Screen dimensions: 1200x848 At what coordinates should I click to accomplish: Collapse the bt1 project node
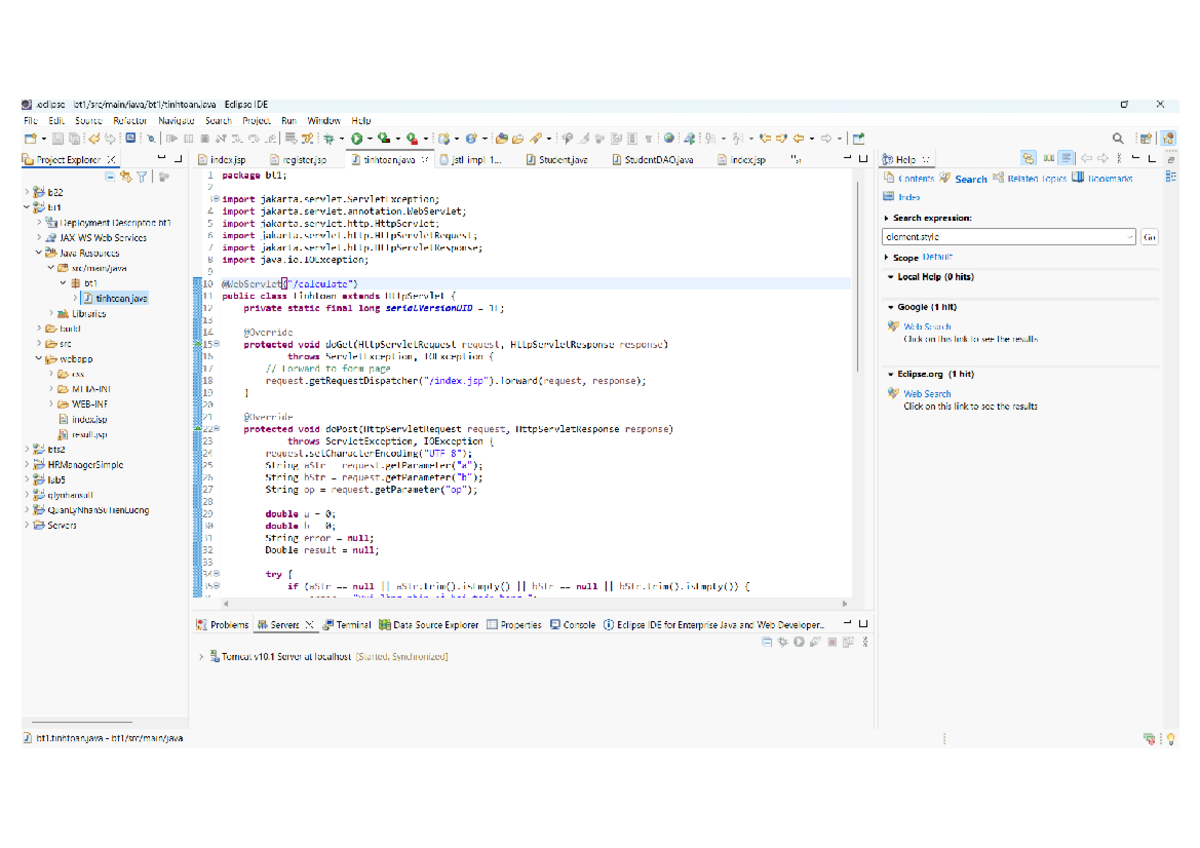click(27, 207)
